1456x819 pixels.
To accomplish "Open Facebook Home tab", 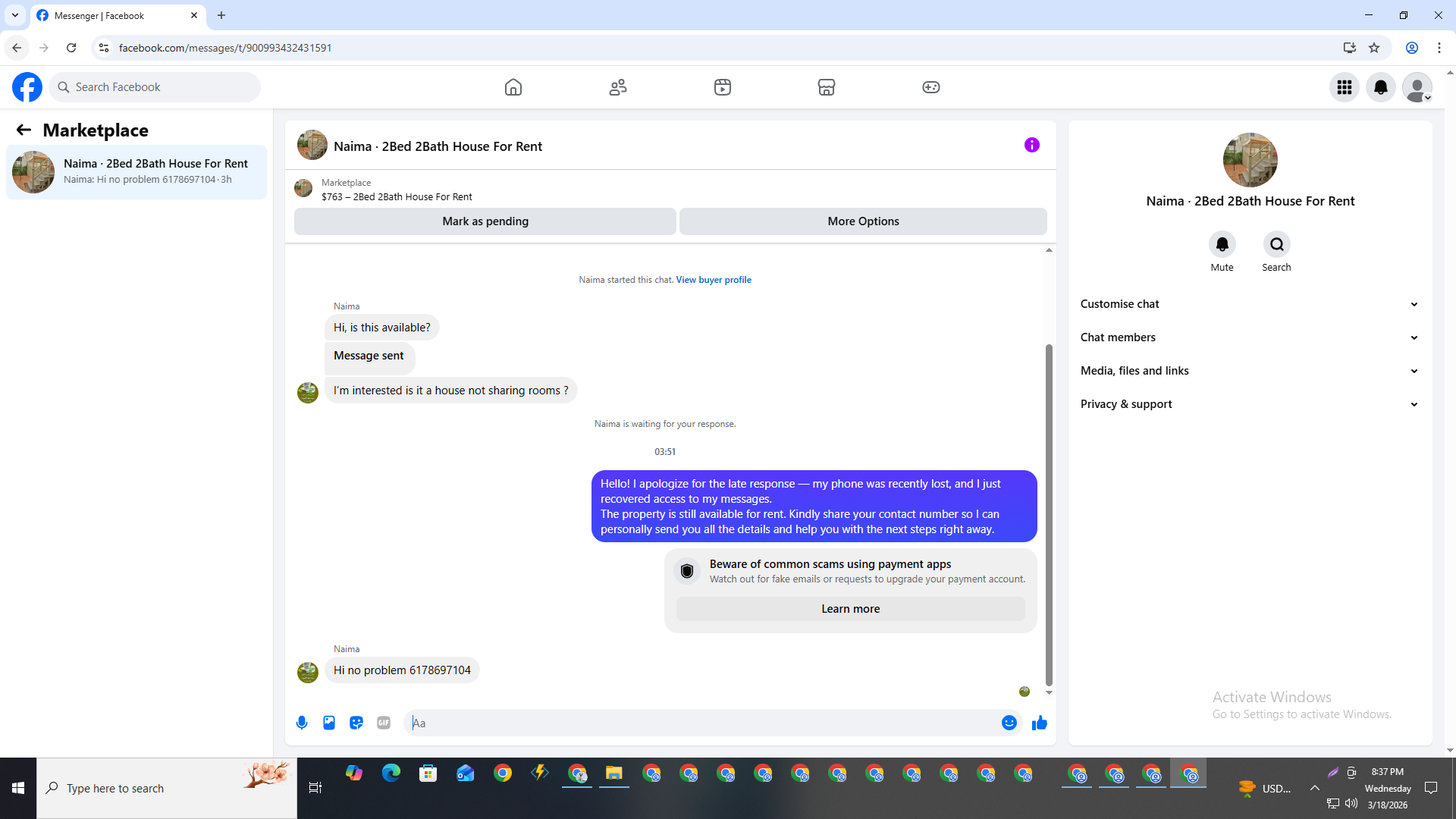I will click(513, 87).
